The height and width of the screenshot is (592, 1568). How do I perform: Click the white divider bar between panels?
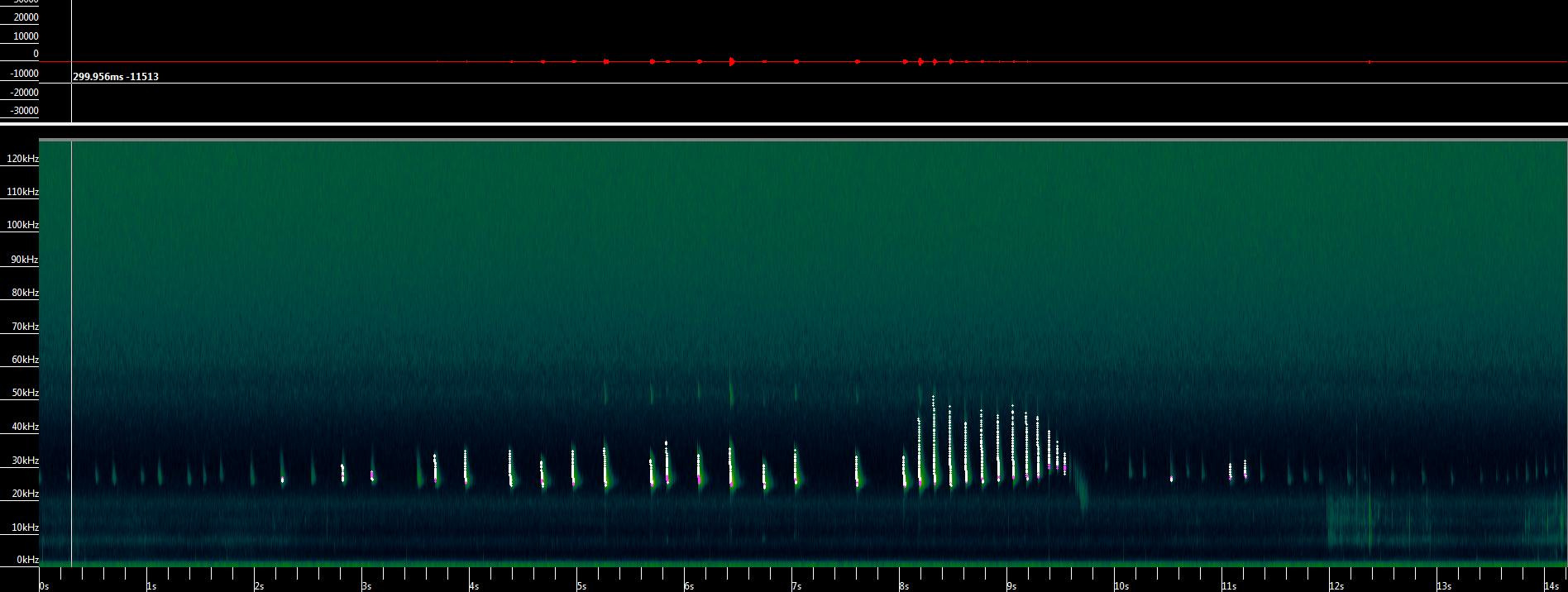tap(784, 125)
